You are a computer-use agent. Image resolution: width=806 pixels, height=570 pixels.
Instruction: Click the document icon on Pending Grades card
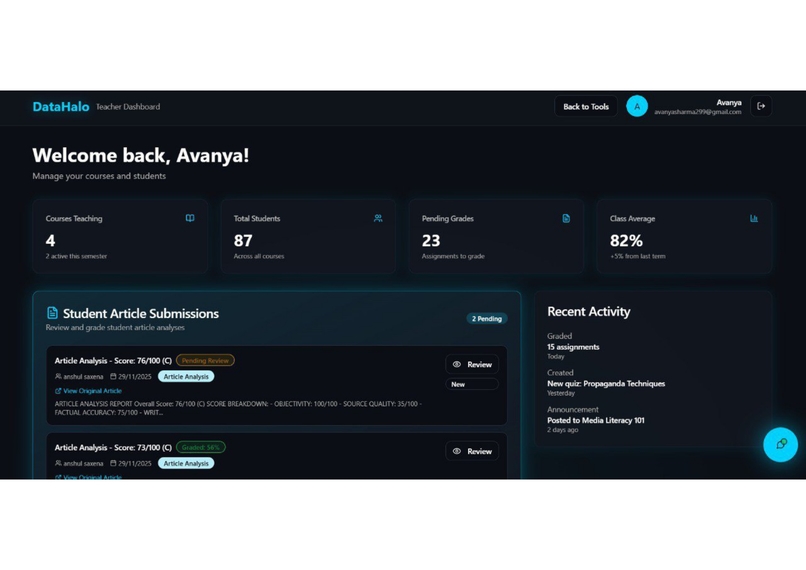(566, 218)
